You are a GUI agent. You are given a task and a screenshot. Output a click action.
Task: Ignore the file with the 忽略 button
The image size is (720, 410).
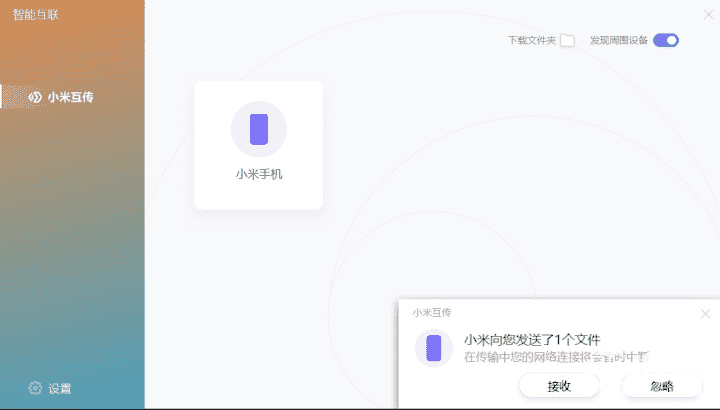(662, 386)
